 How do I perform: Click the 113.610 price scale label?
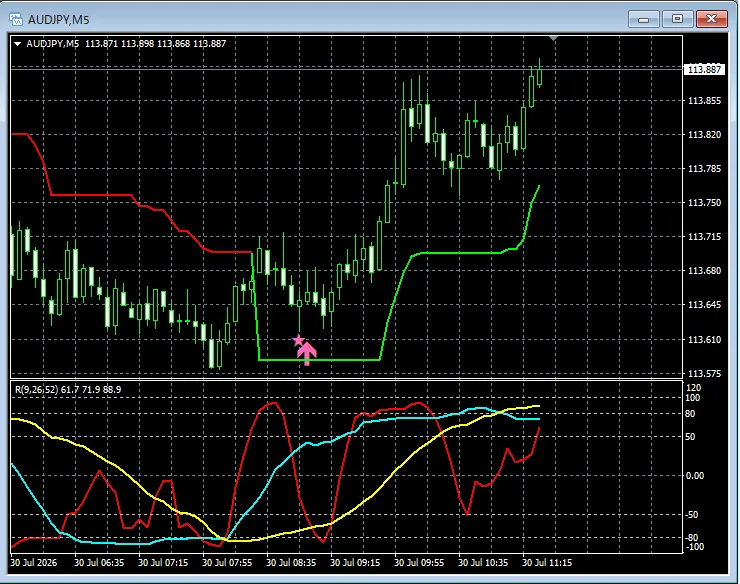704,339
